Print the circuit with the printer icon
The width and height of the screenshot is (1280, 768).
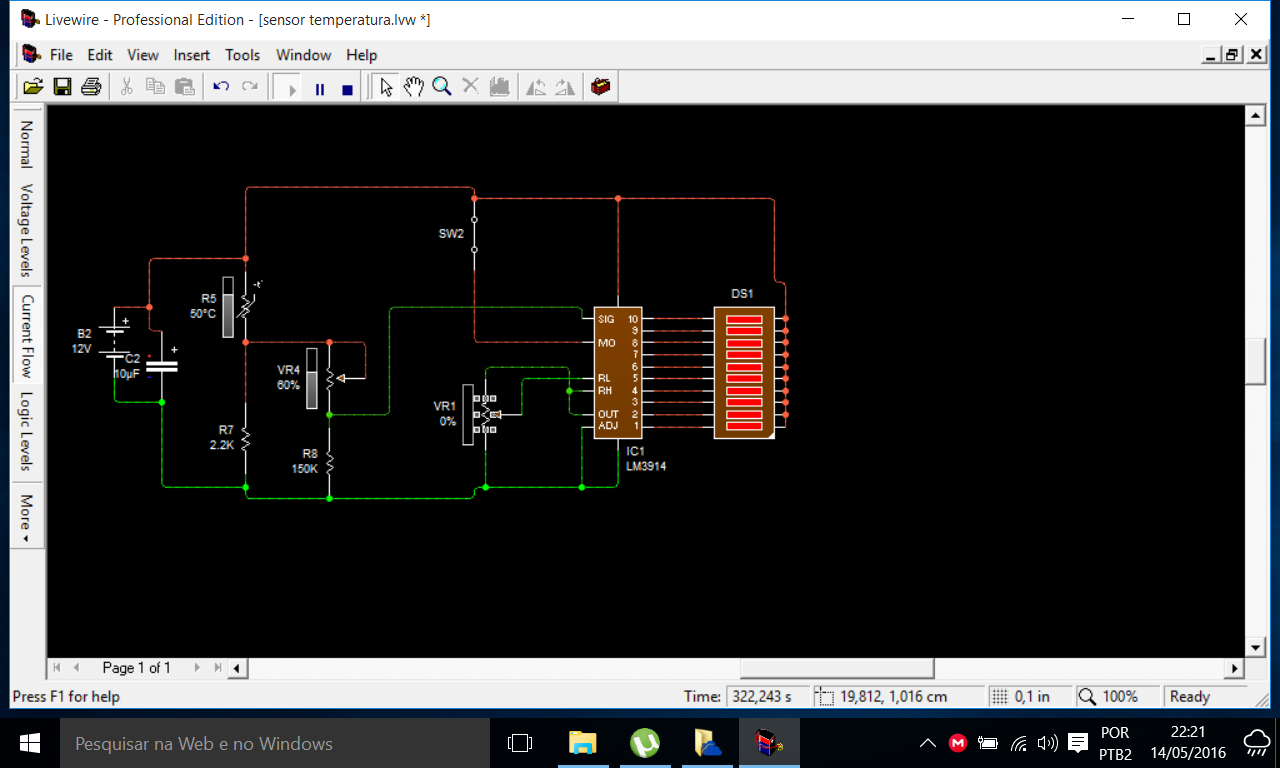[x=91, y=87]
